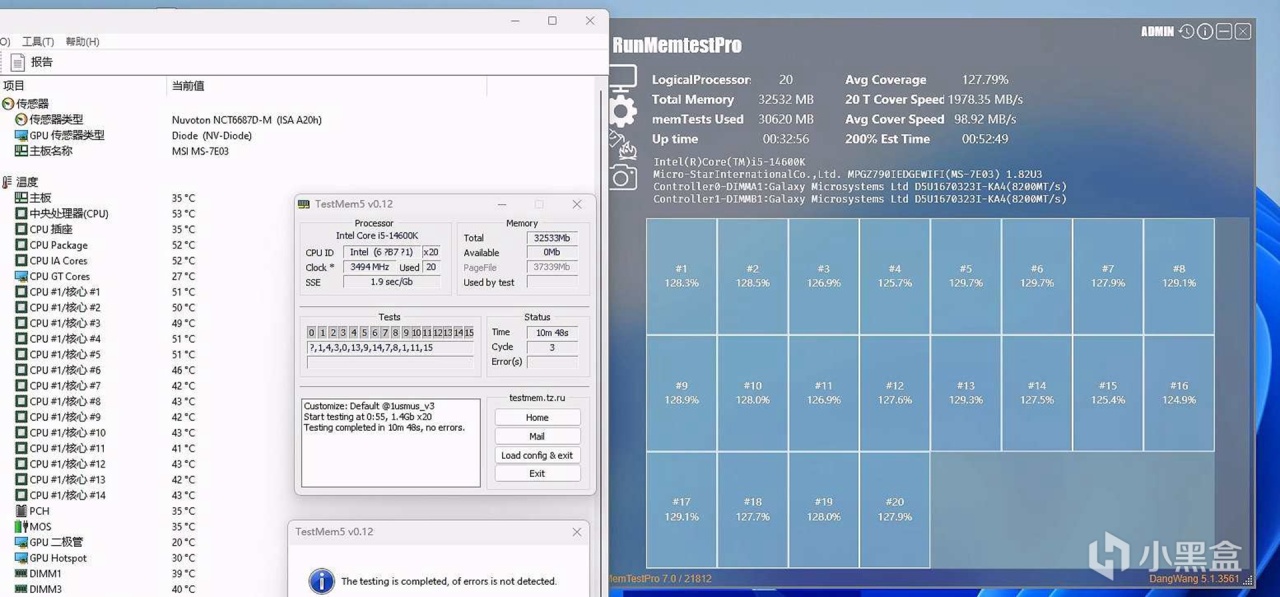
Task: Click the TestMem5 log text area
Action: pos(391,443)
